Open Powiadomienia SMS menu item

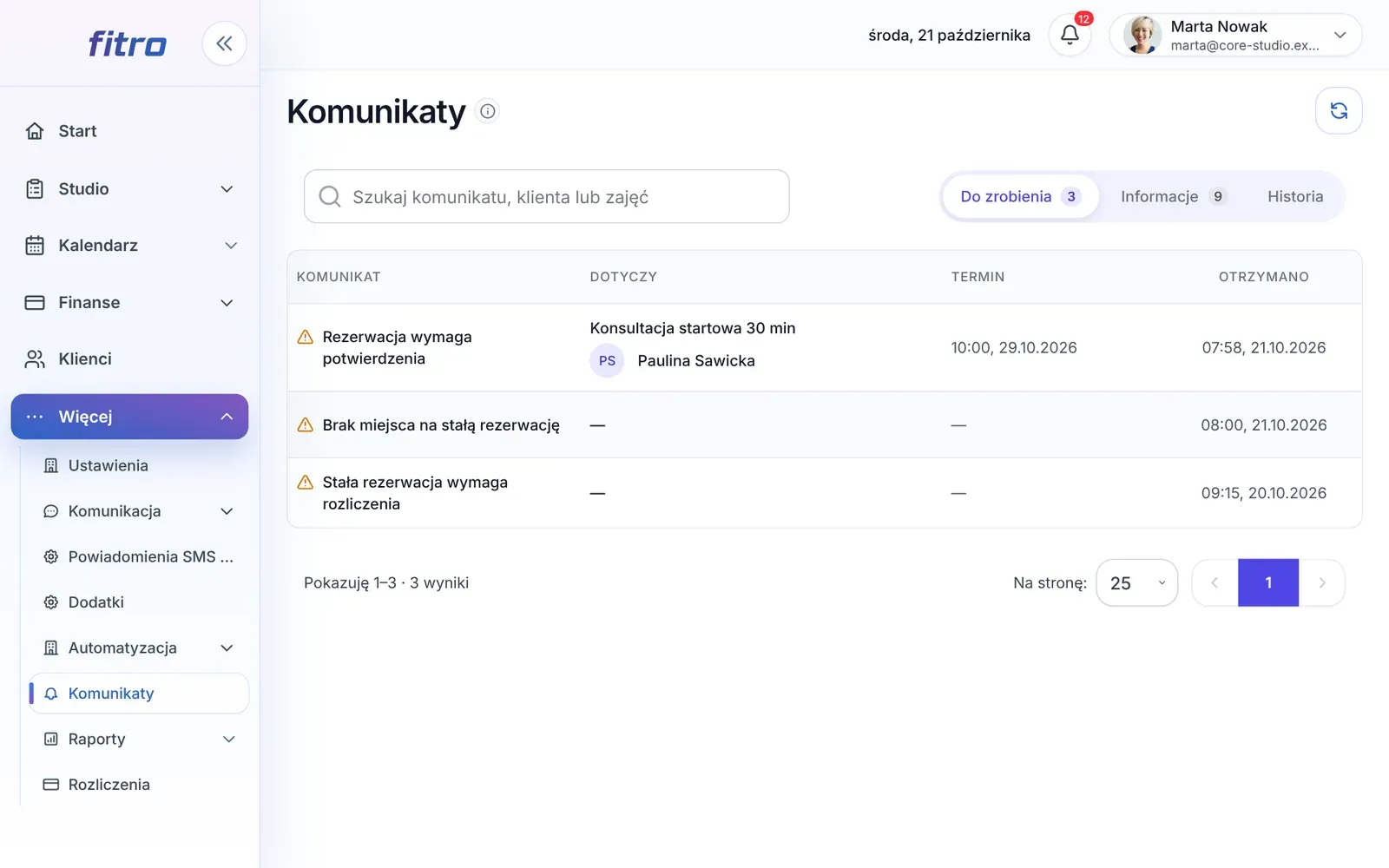coord(139,557)
